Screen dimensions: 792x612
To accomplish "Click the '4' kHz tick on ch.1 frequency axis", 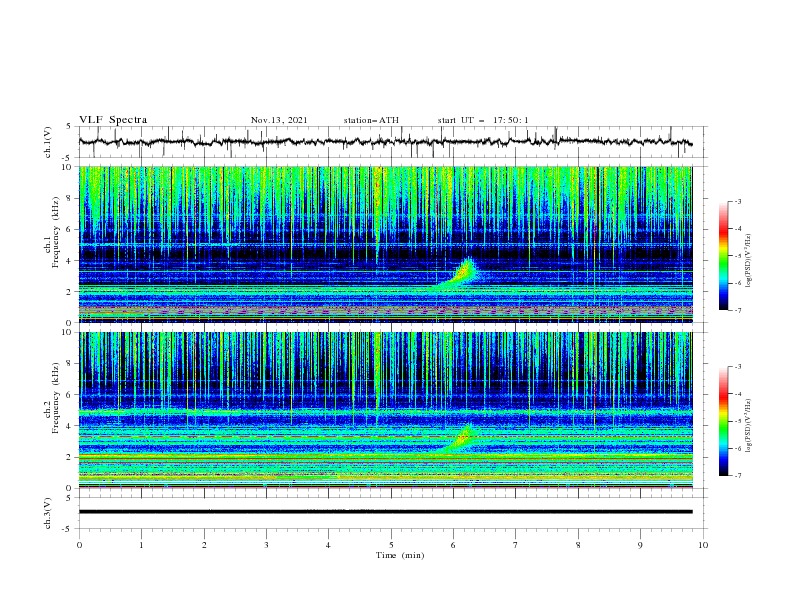I will (x=70, y=261).
